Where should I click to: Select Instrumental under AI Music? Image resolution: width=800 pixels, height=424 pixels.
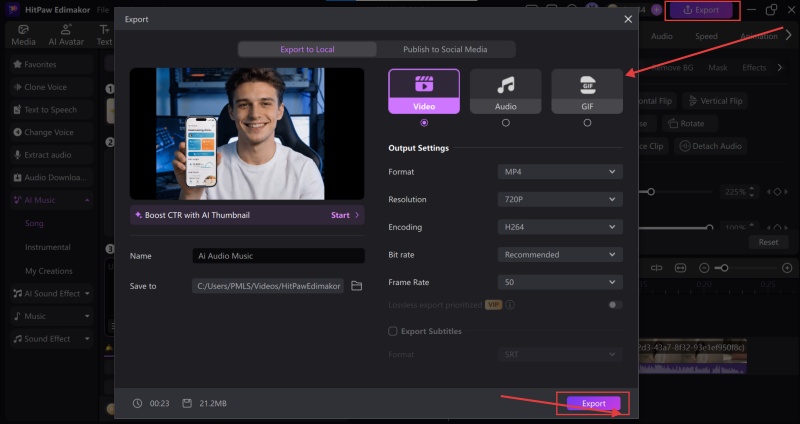point(48,247)
